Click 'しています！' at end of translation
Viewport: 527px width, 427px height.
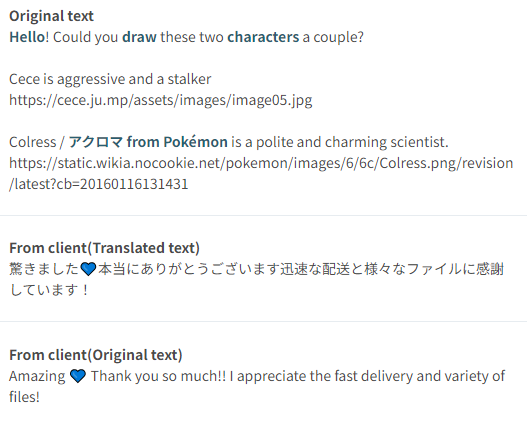tap(49, 290)
